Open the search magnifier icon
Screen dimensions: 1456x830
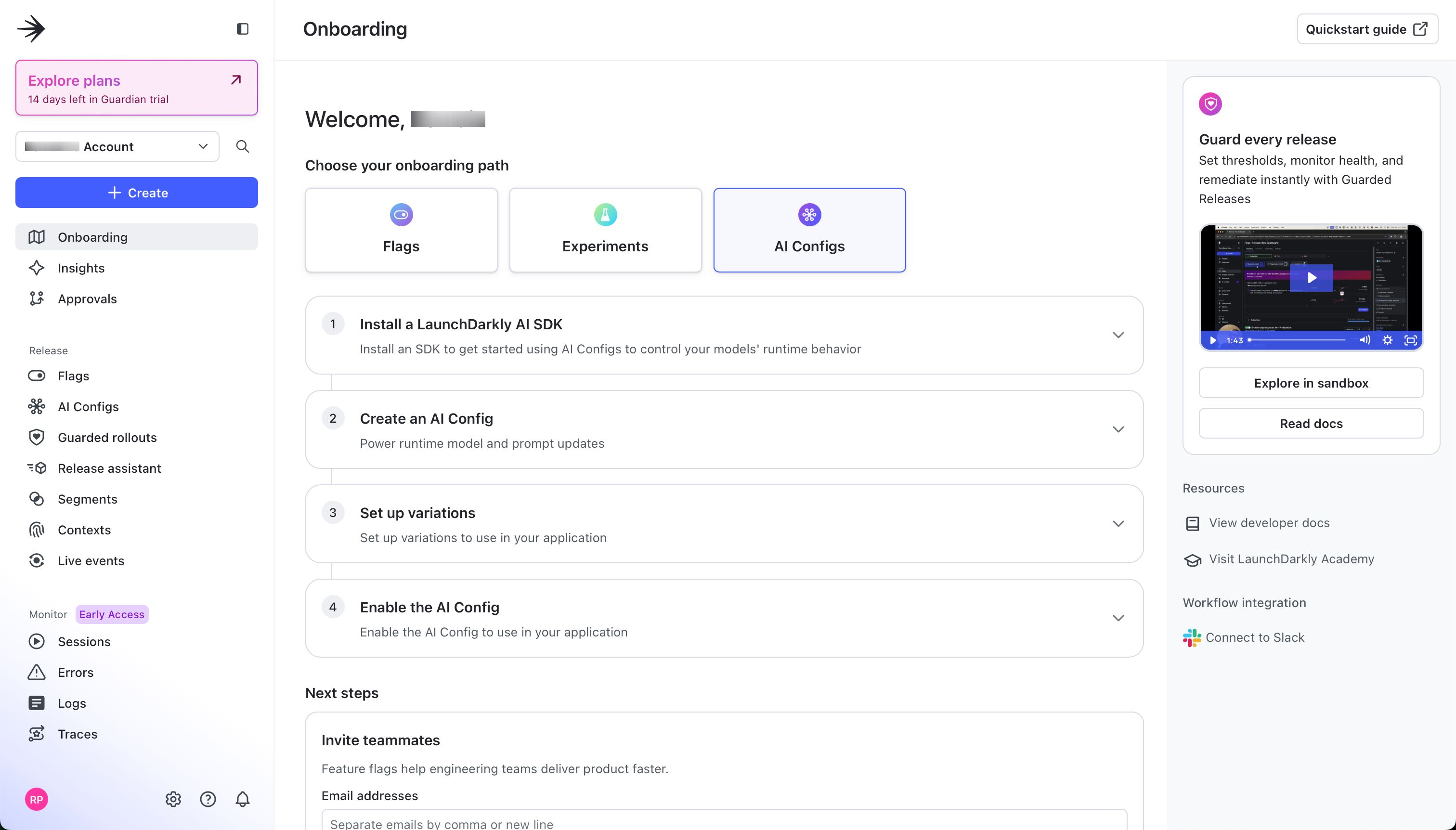[x=242, y=146]
